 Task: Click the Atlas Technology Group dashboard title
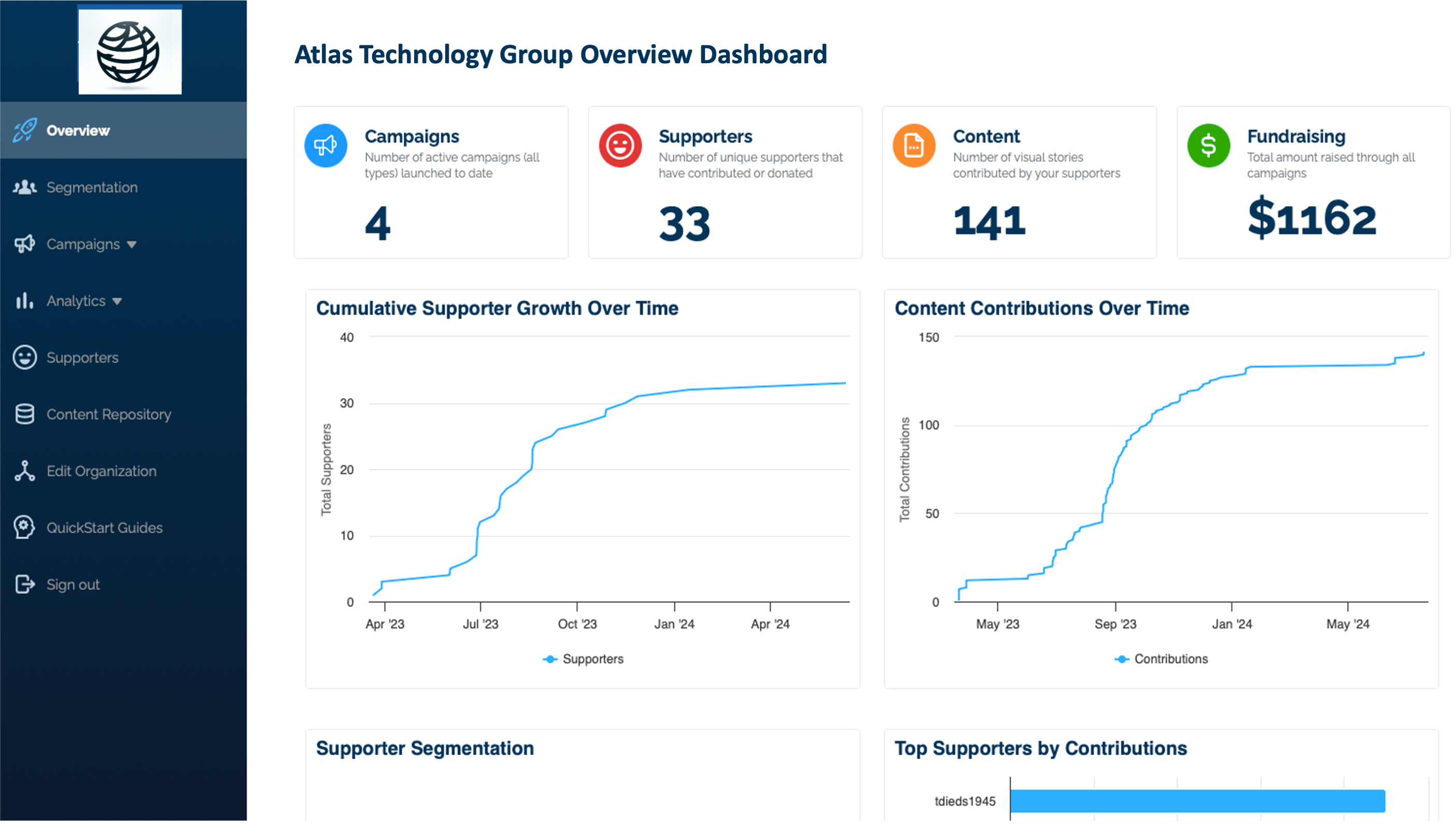tap(560, 54)
